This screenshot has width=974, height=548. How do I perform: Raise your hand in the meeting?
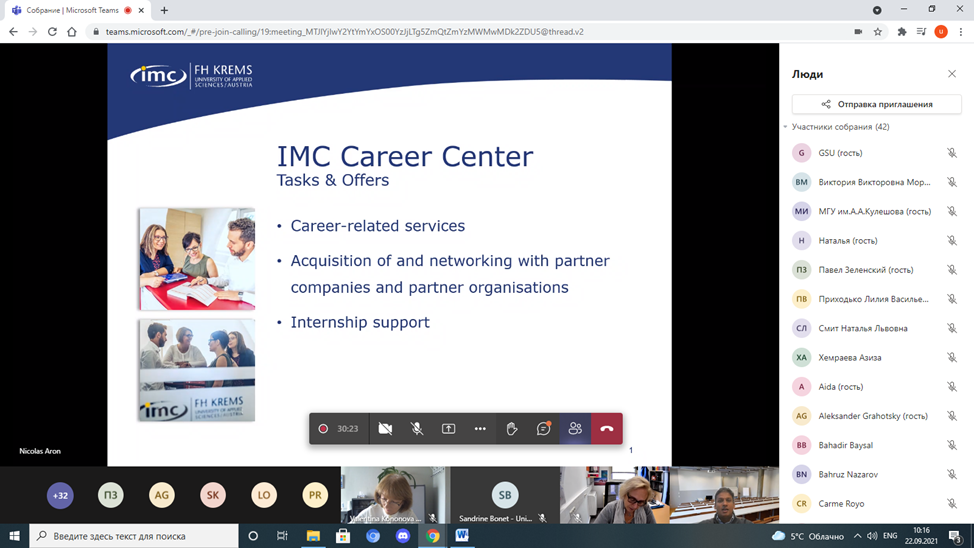click(x=512, y=429)
